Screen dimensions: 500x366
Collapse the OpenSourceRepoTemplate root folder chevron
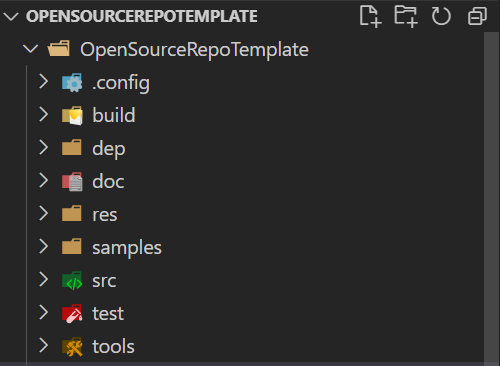31,49
